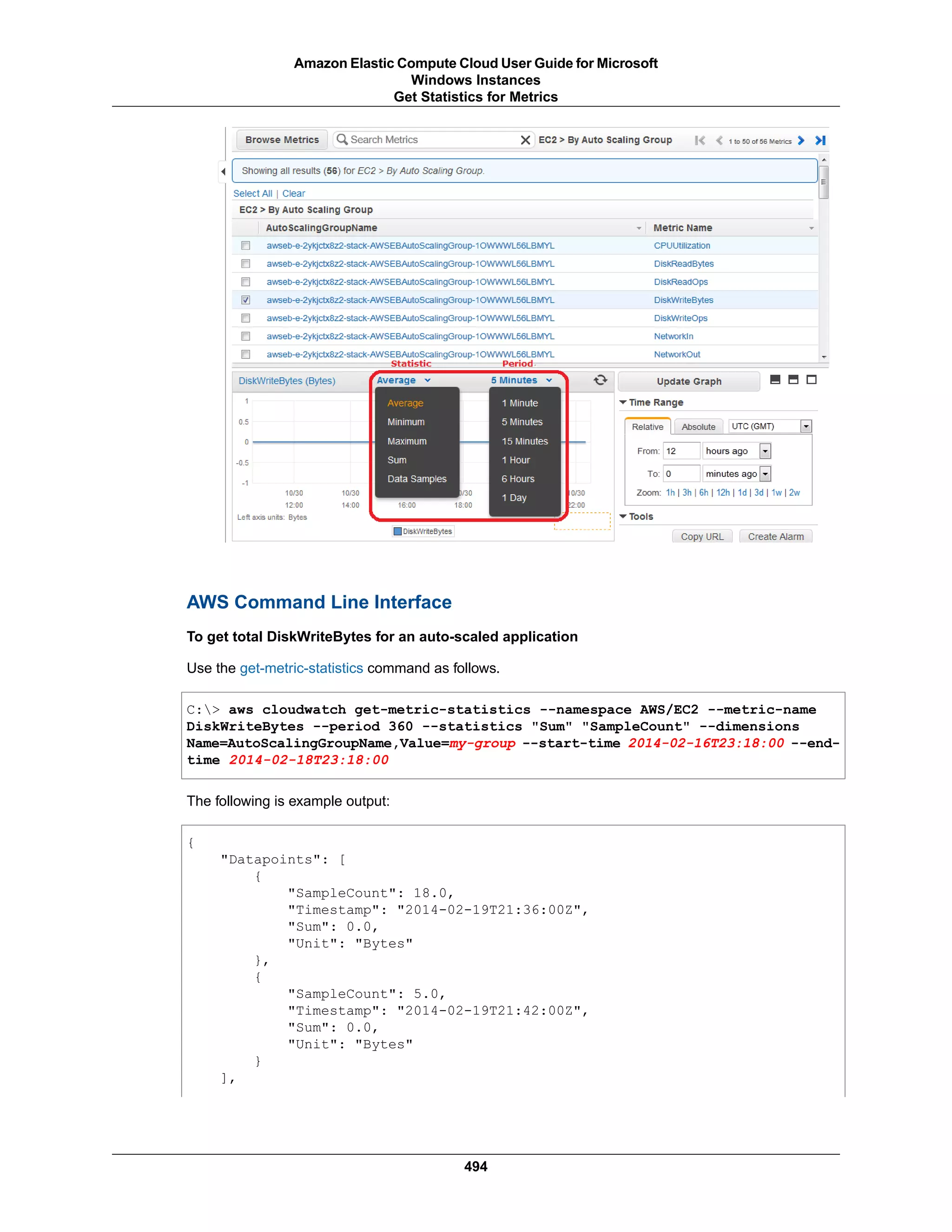Click the Update Graph button
The image size is (952, 1232).
pyautogui.click(x=688, y=381)
